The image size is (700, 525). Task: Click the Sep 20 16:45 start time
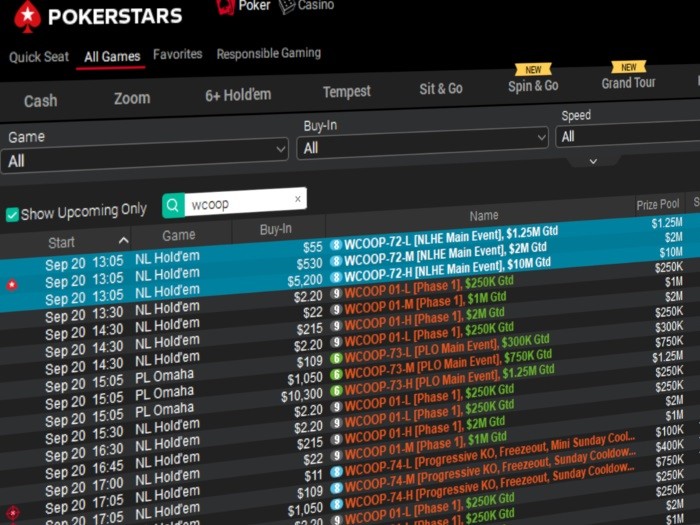tap(84, 470)
